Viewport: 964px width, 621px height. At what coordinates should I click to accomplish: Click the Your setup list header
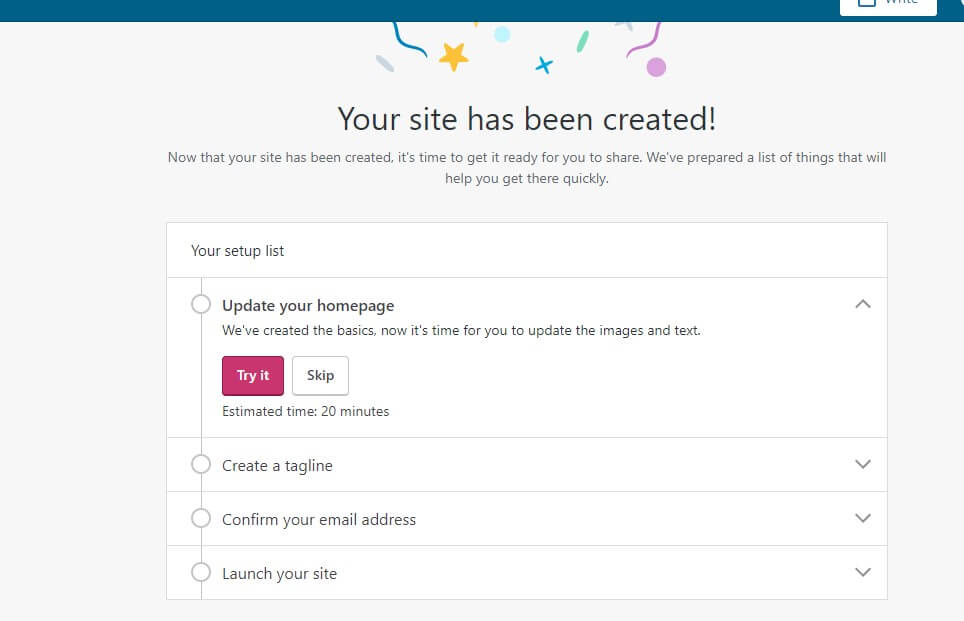click(236, 251)
